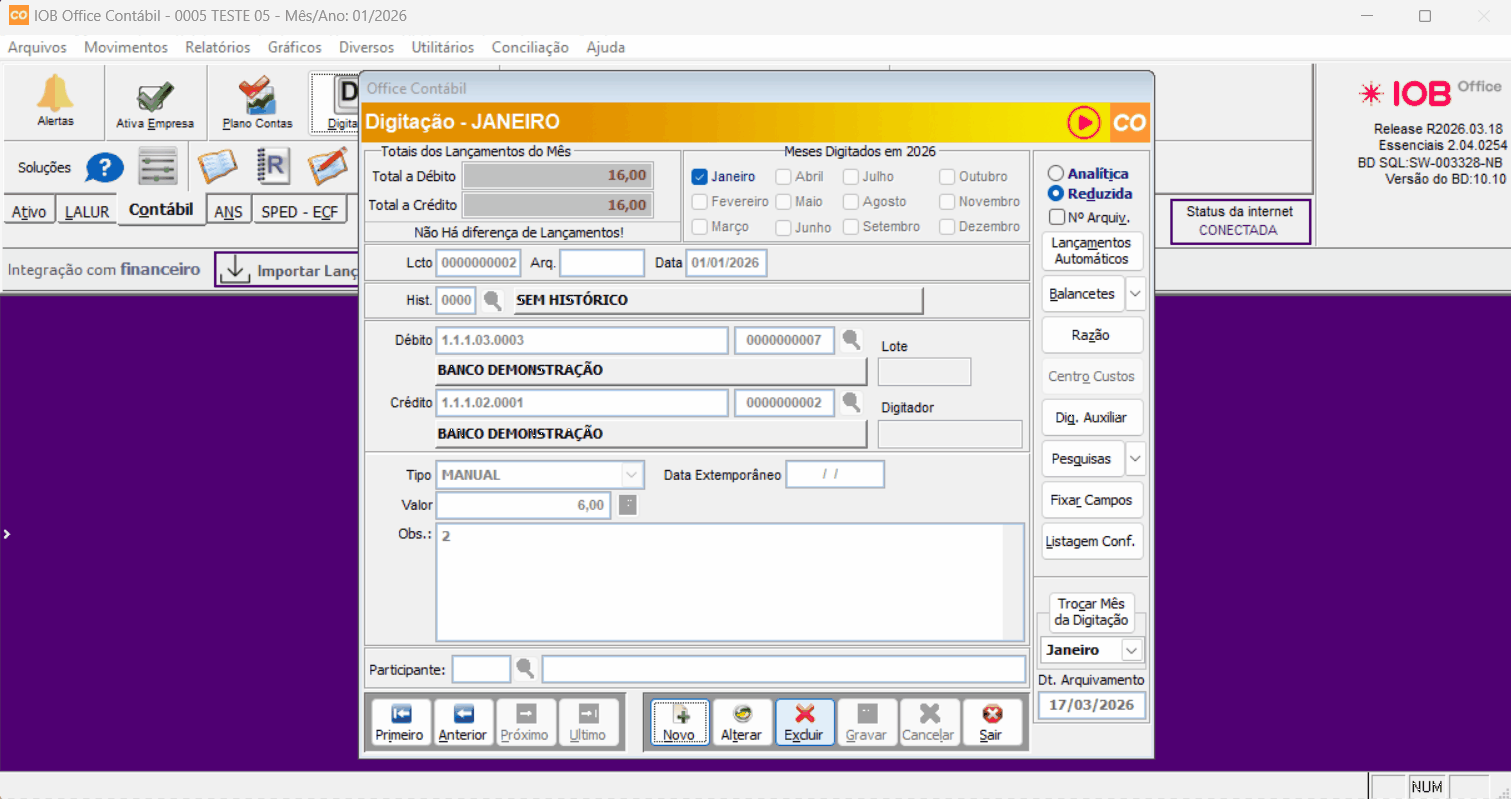Go to the Primeiro record button

(x=399, y=722)
